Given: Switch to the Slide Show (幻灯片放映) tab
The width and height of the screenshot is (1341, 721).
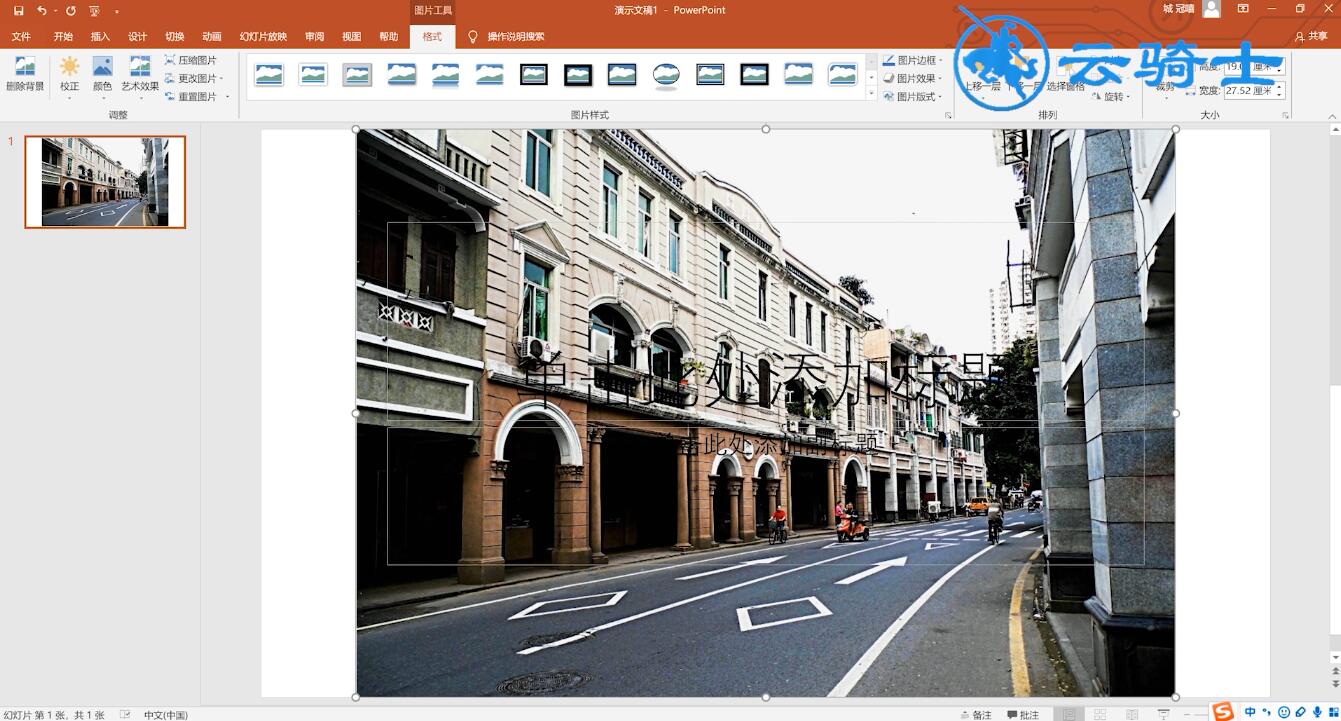Looking at the screenshot, I should (263, 36).
